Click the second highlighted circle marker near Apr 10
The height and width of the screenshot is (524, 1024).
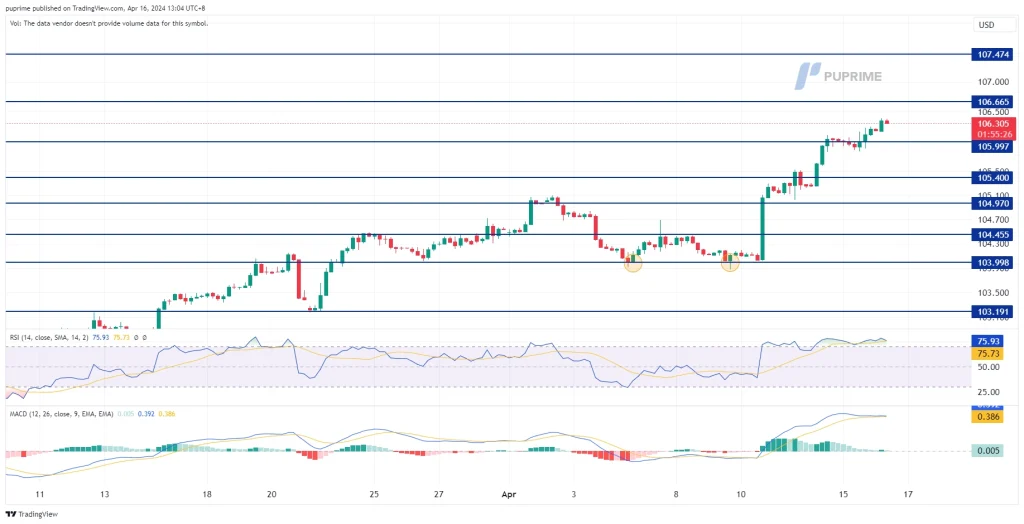(731, 263)
